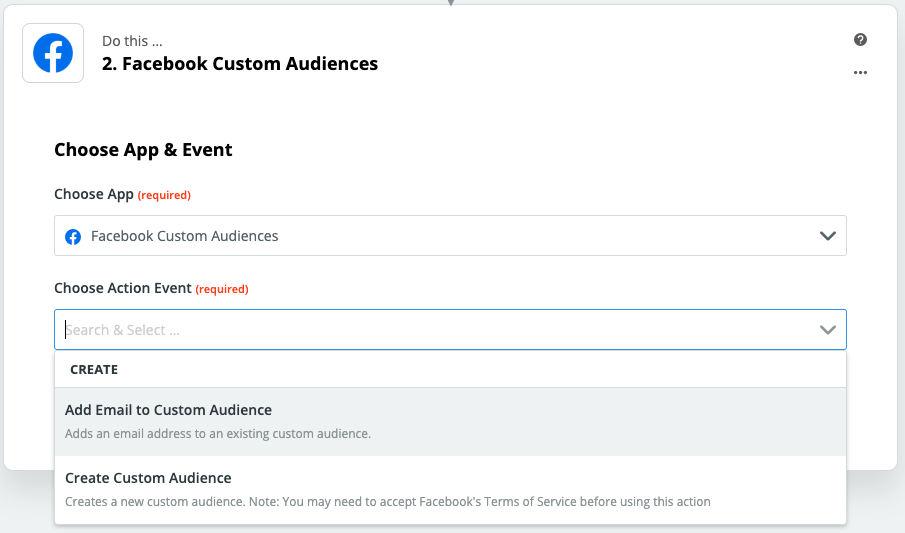Open the help question mark icon
The width and height of the screenshot is (905, 533).
860,40
